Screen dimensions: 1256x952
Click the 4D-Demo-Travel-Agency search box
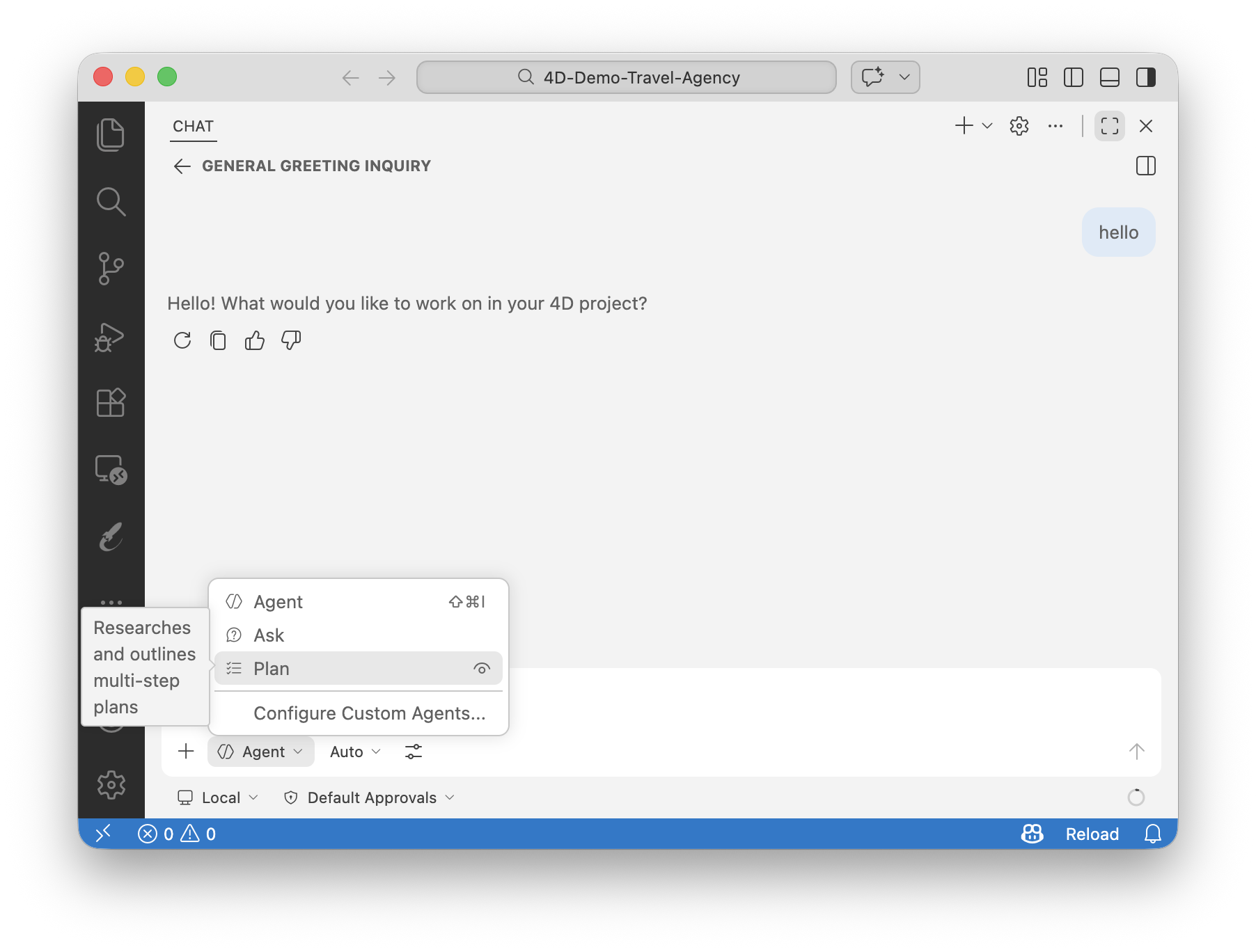tap(627, 77)
